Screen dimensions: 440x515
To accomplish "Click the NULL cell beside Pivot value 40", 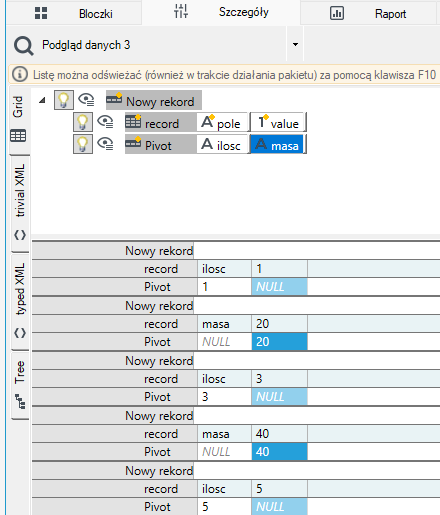I will click(224, 452).
